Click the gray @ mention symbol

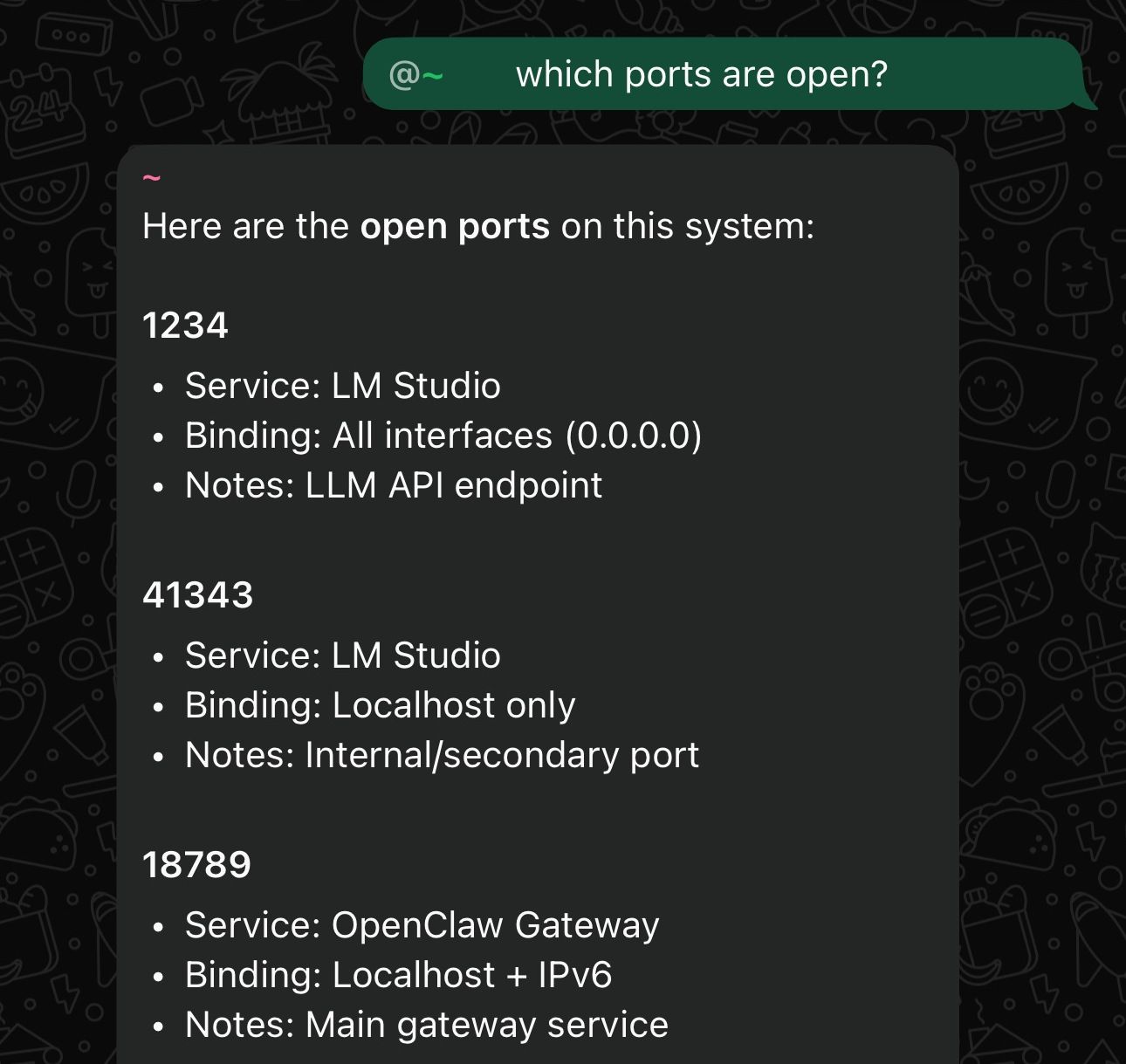pyautogui.click(x=407, y=75)
